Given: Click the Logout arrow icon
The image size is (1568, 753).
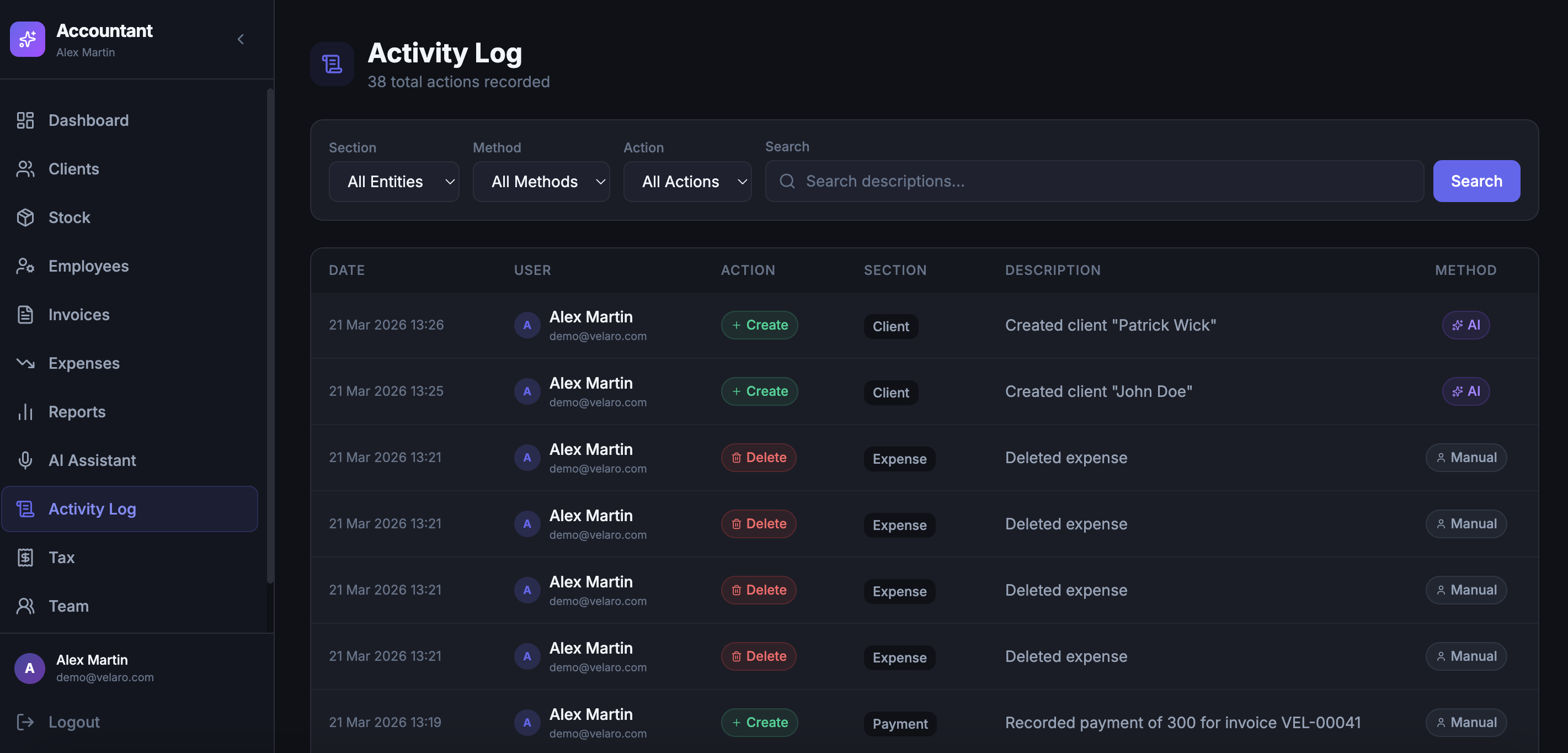Looking at the screenshot, I should pyautogui.click(x=25, y=722).
